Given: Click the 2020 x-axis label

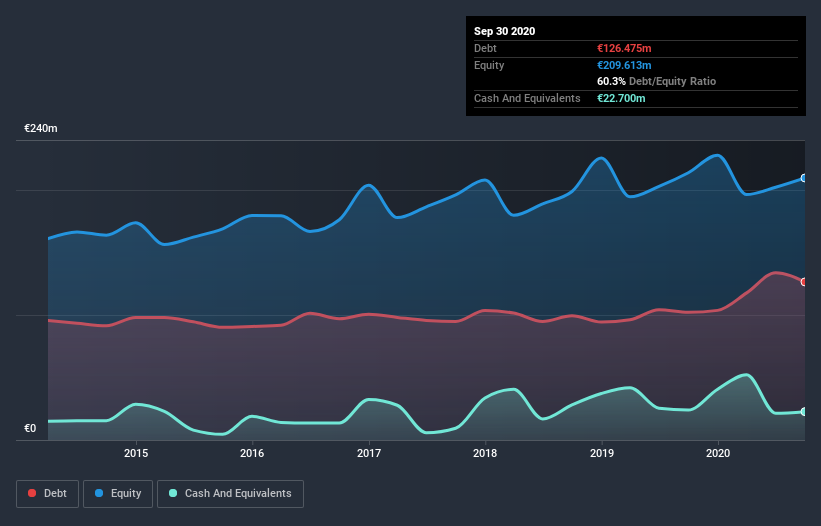Looking at the screenshot, I should tap(718, 453).
